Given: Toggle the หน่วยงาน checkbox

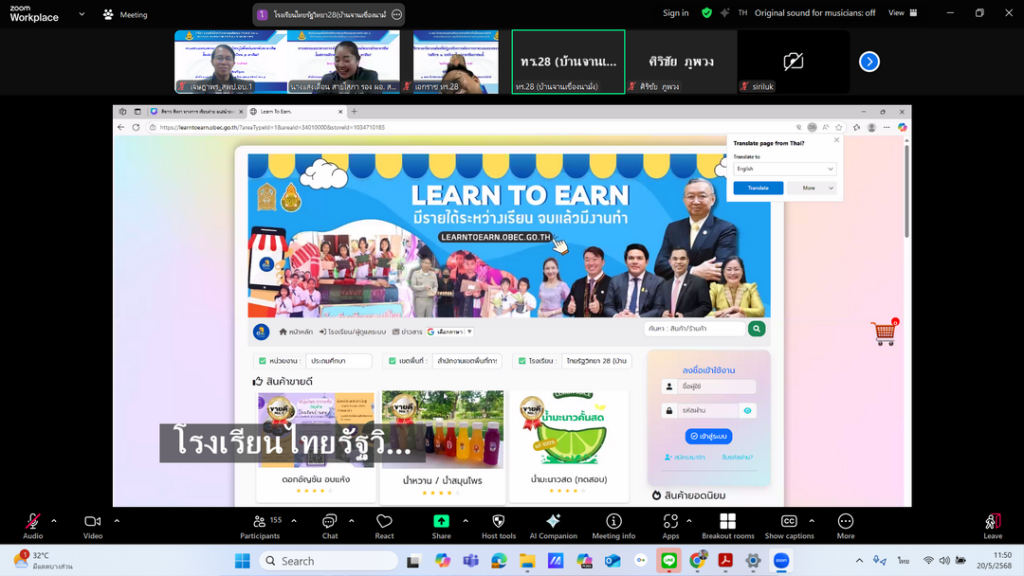Looking at the screenshot, I should click(x=263, y=360).
